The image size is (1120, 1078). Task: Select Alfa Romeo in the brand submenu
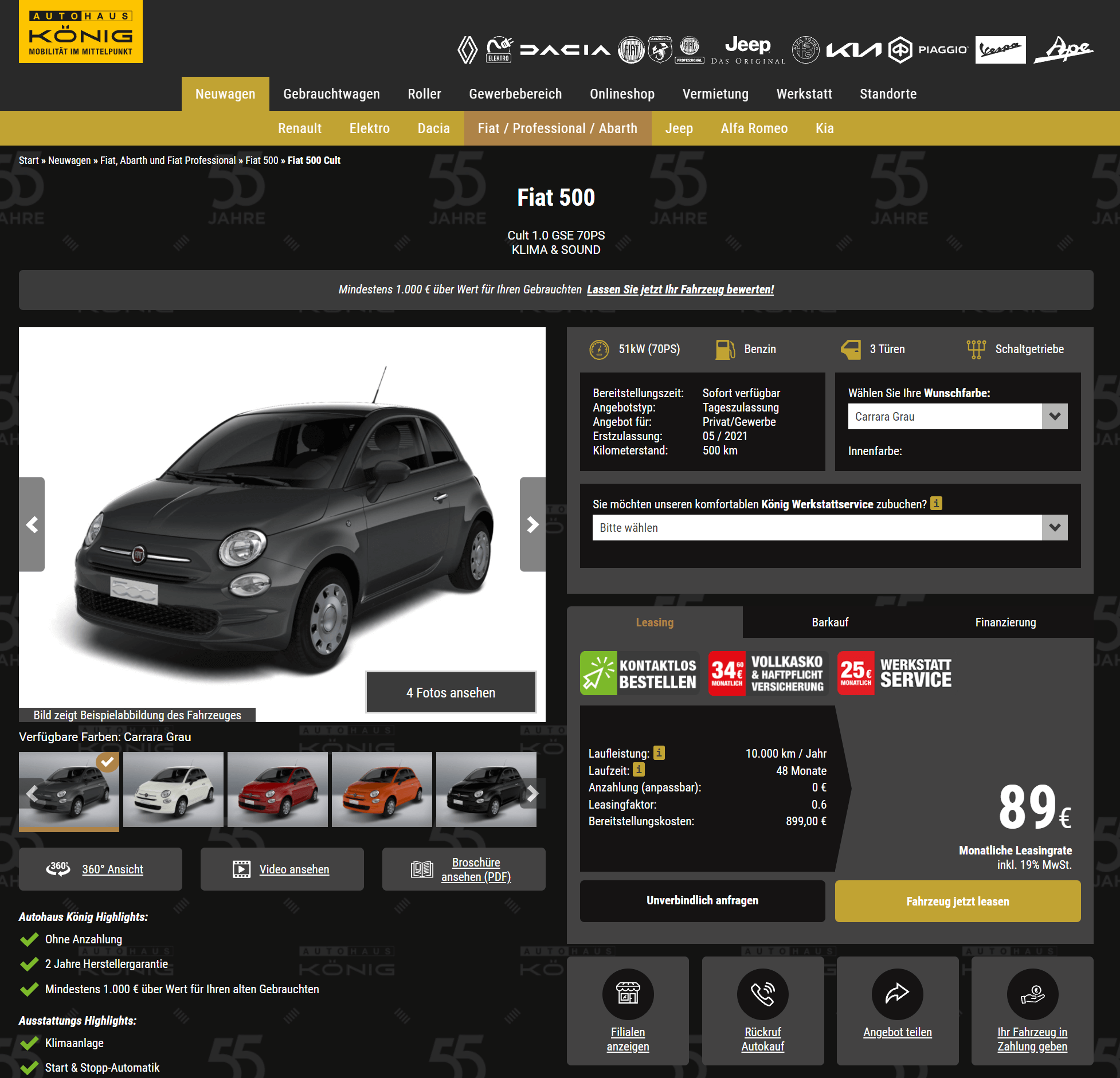[754, 128]
